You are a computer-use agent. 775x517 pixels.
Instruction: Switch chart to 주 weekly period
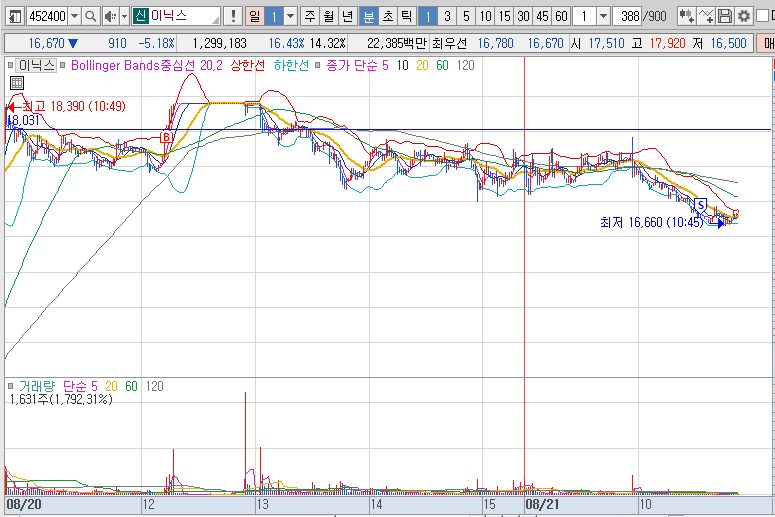(310, 16)
